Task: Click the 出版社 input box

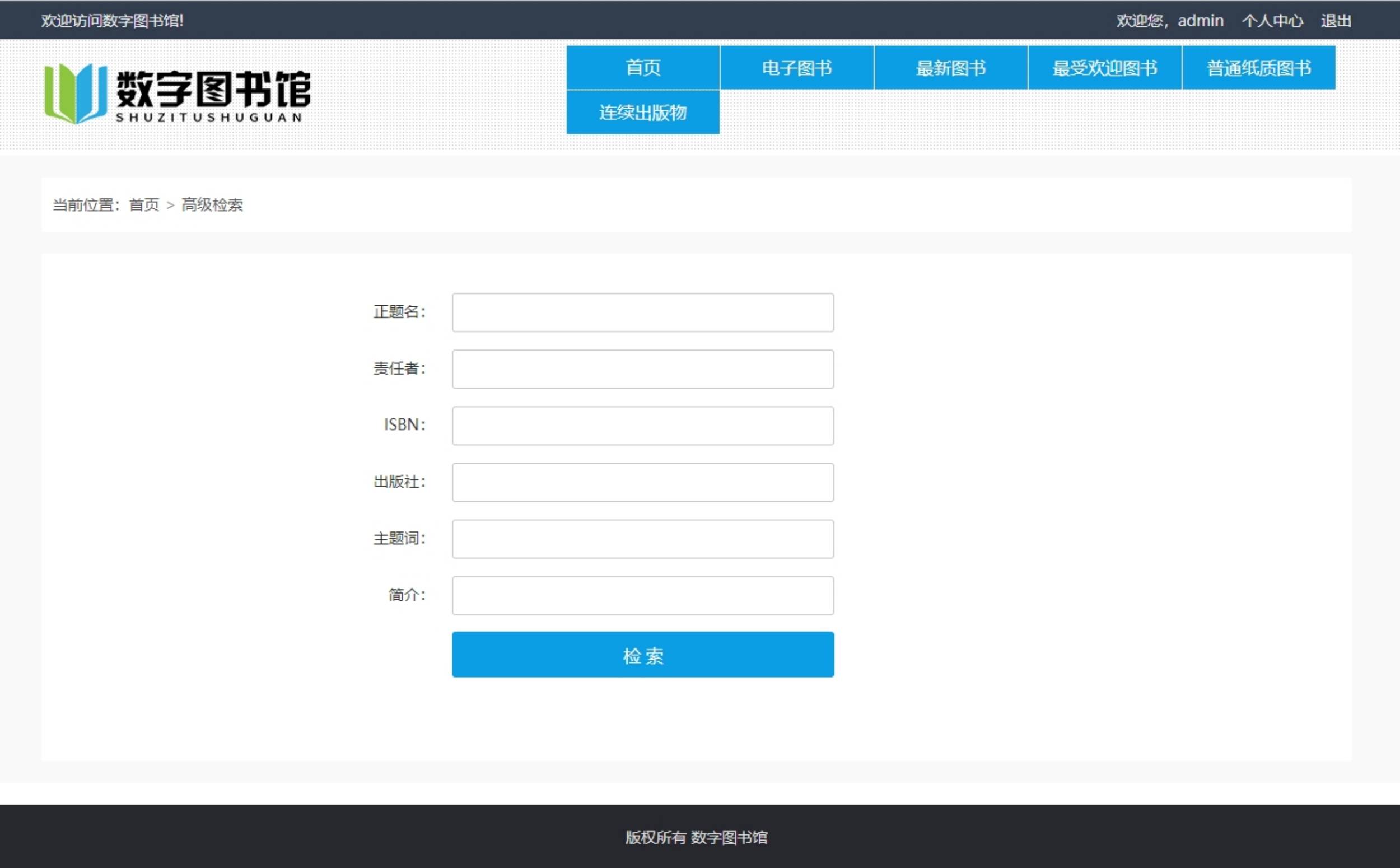Action: point(643,482)
